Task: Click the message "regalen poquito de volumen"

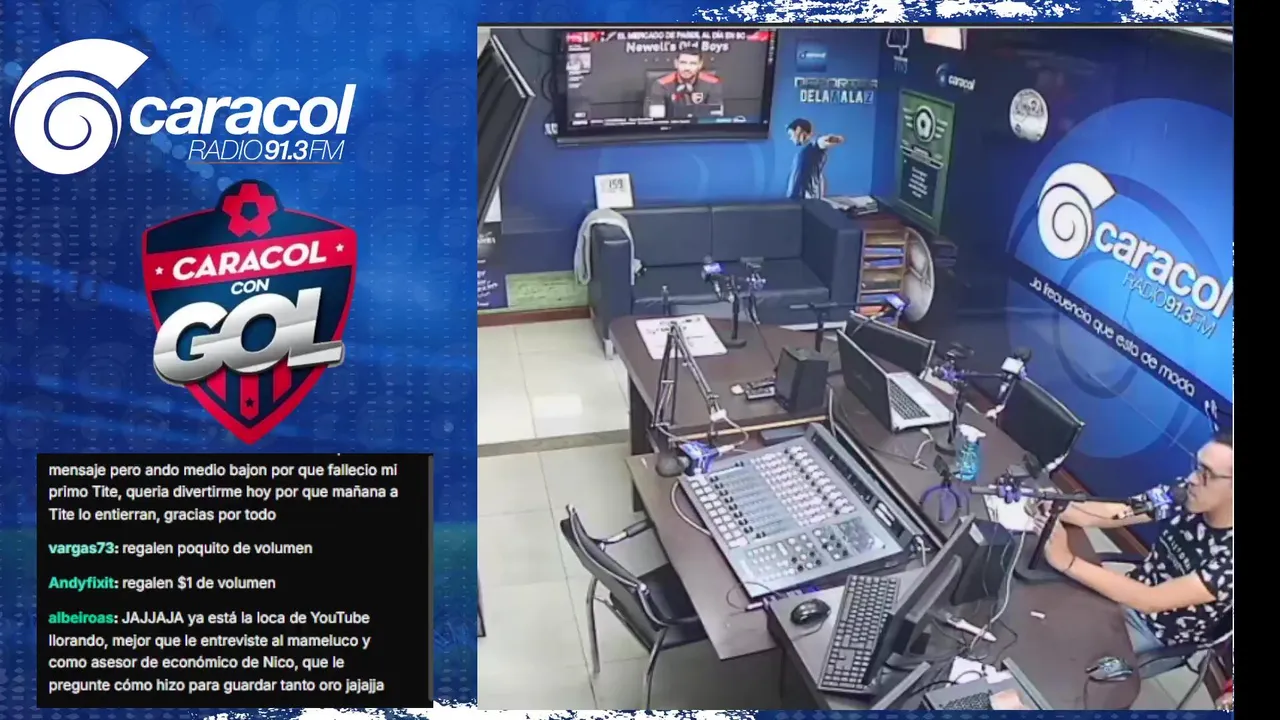Action: [217, 548]
